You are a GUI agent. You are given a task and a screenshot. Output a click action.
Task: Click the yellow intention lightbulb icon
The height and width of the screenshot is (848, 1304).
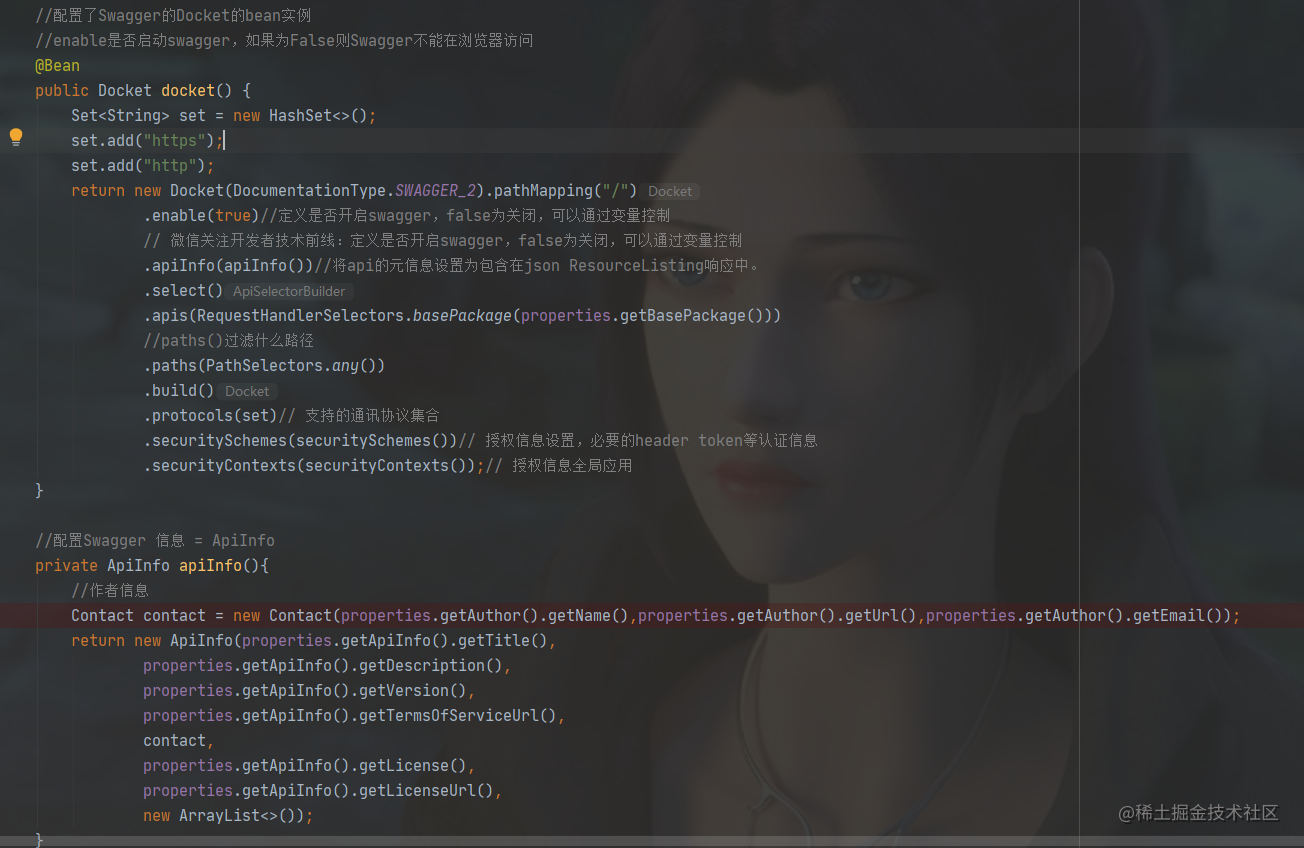tap(15, 137)
